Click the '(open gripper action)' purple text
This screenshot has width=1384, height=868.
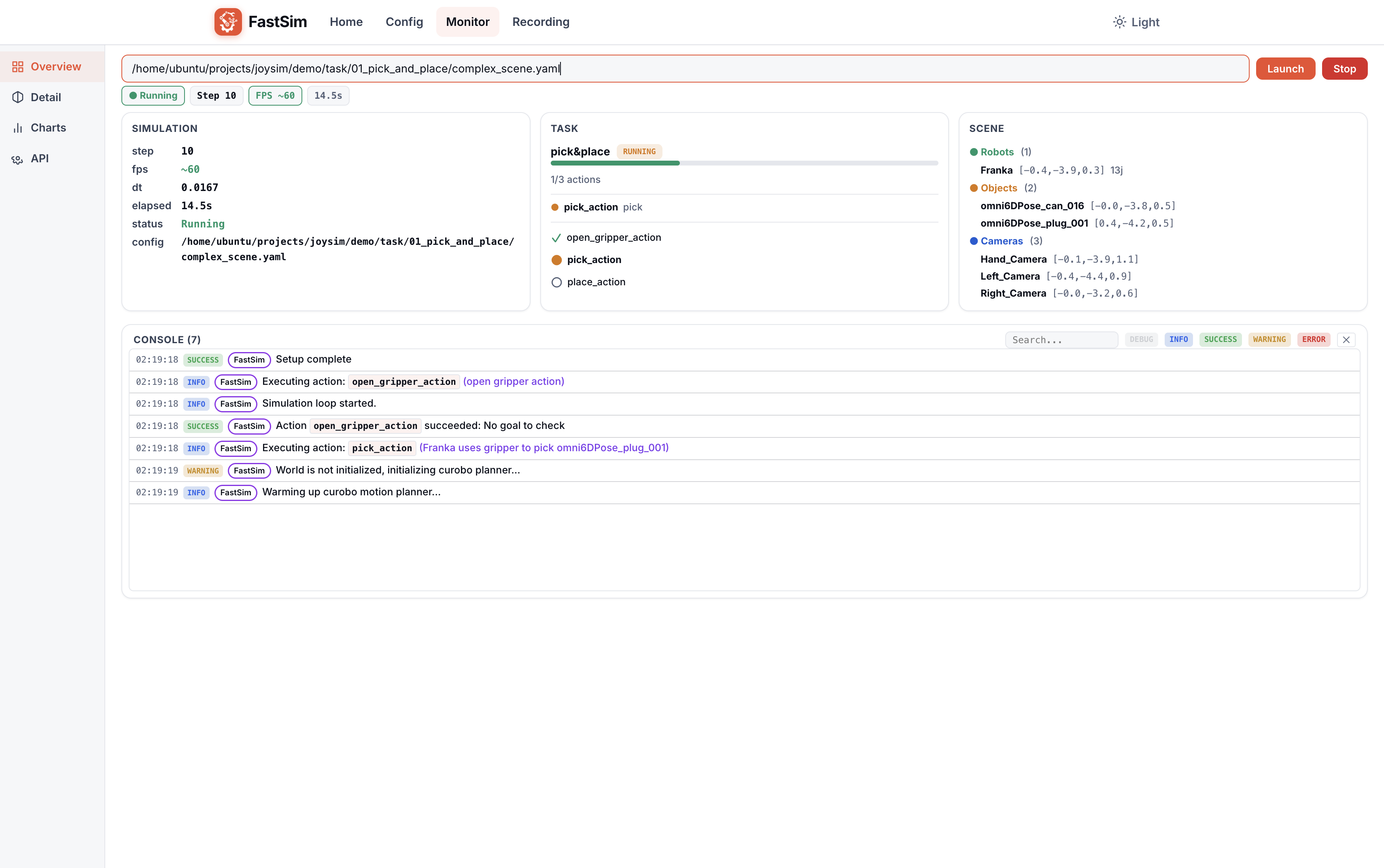(513, 381)
